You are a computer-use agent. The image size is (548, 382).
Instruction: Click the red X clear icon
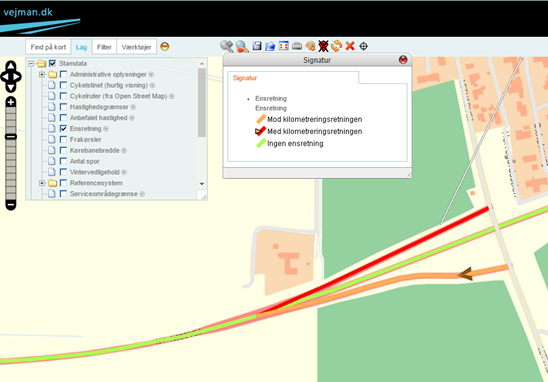[x=350, y=46]
